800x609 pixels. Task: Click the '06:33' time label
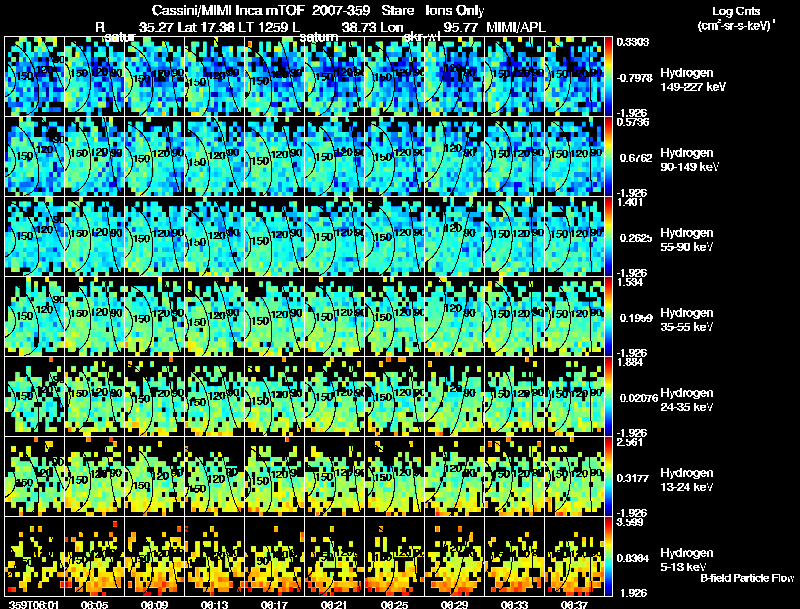click(514, 604)
